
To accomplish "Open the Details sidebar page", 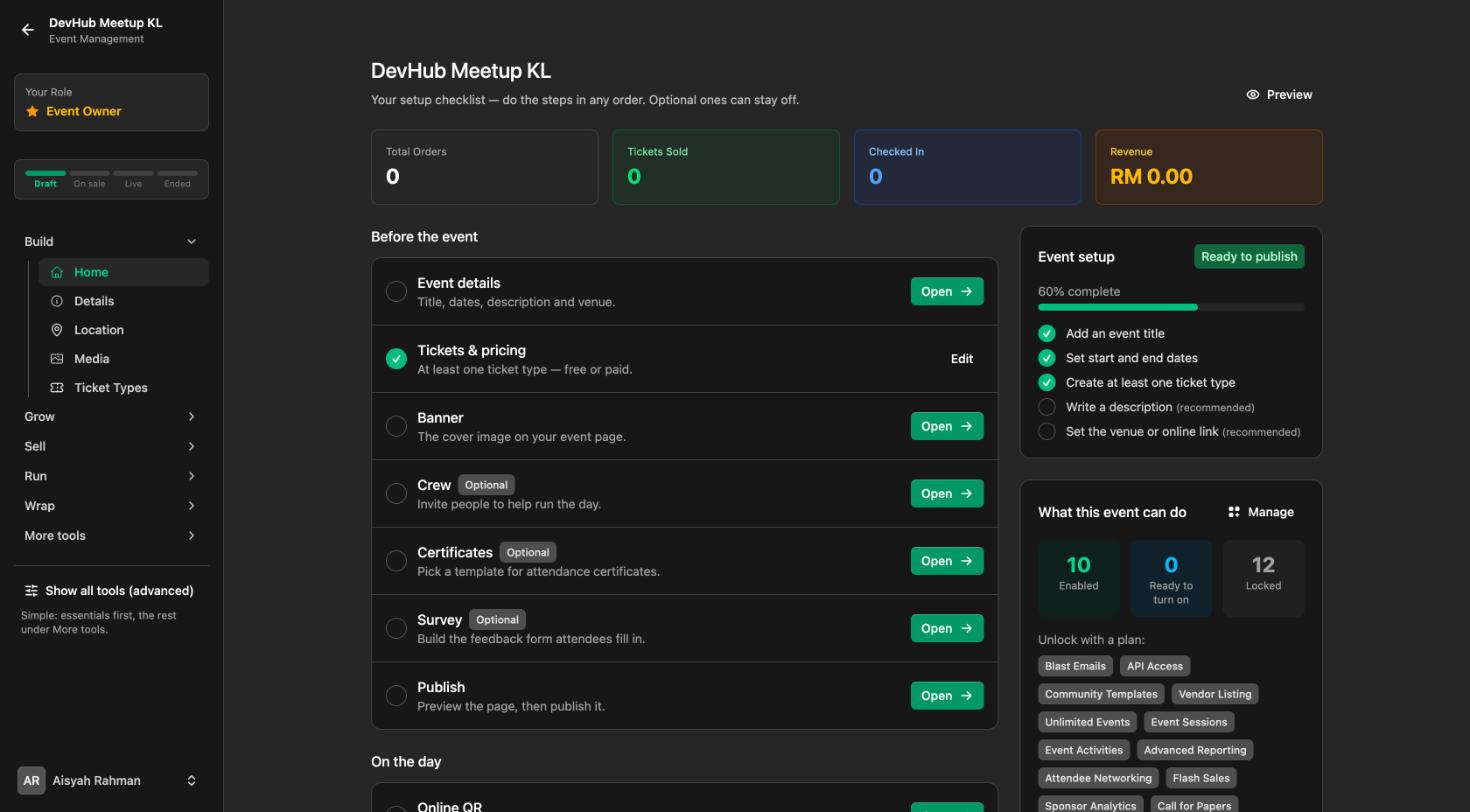I will [123, 301].
